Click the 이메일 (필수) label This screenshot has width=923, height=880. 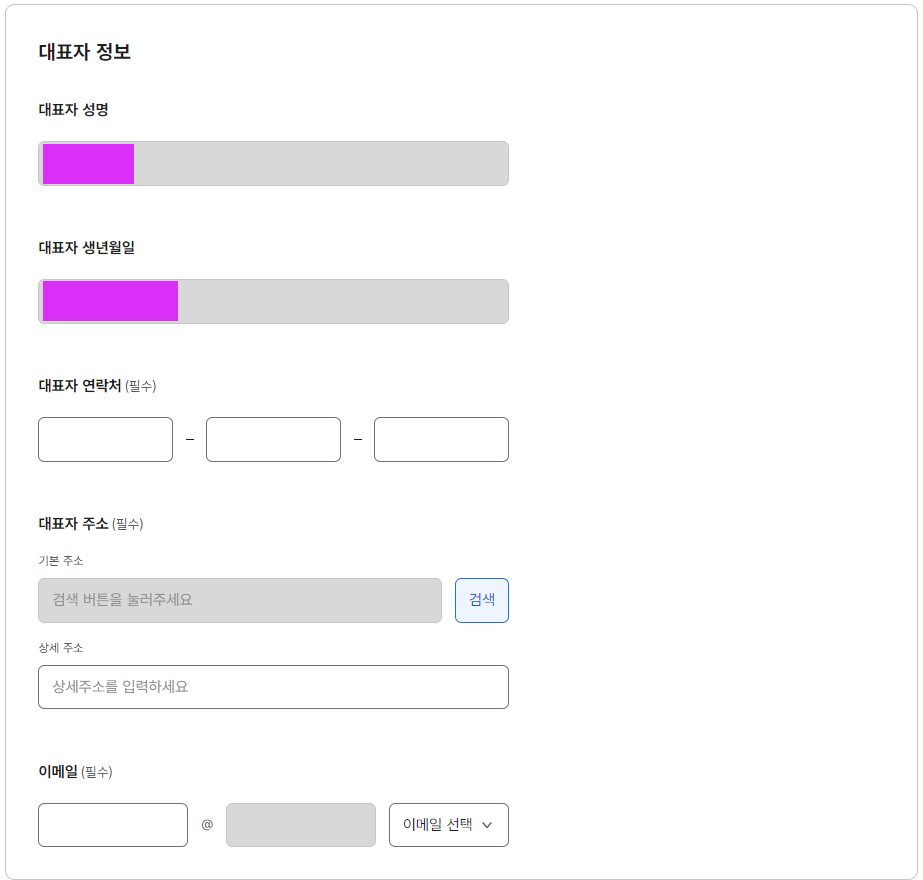click(x=75, y=771)
